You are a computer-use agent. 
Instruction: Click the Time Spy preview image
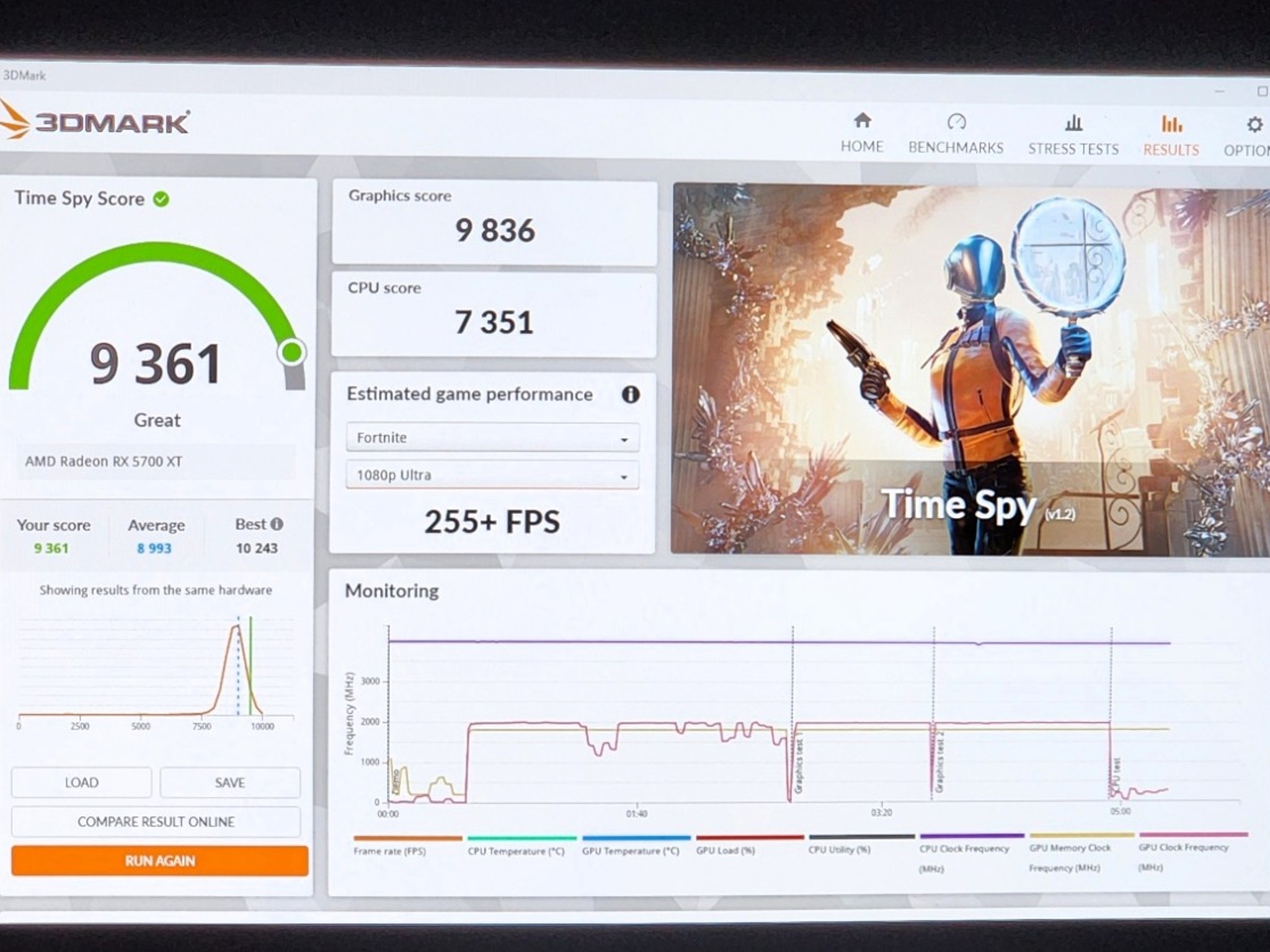[970, 369]
